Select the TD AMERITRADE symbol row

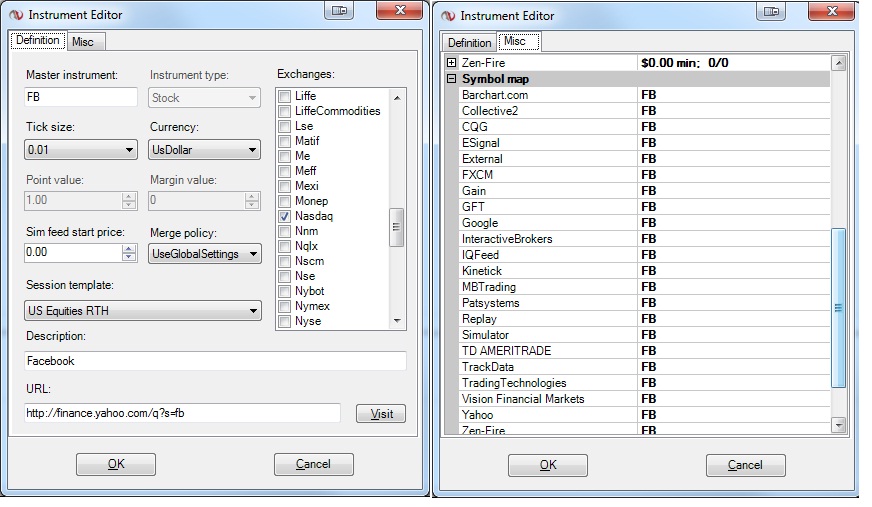coord(645,351)
